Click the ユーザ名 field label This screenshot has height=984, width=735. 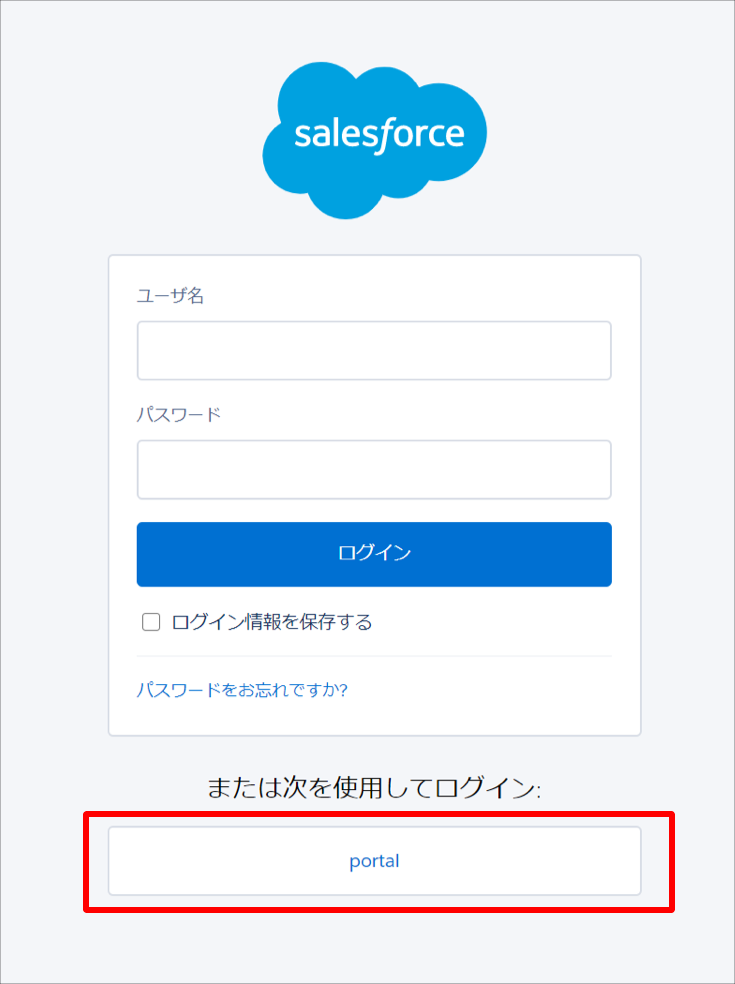pos(170,296)
